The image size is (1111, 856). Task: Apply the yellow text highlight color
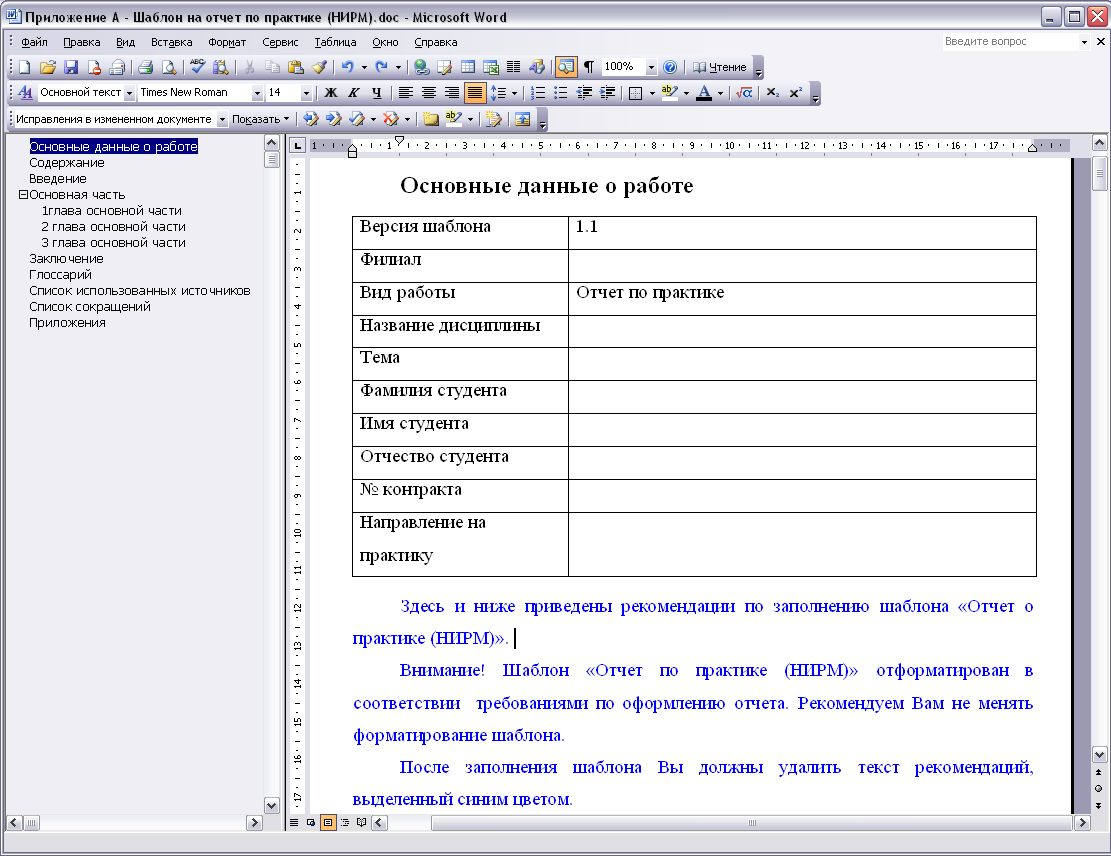670,93
